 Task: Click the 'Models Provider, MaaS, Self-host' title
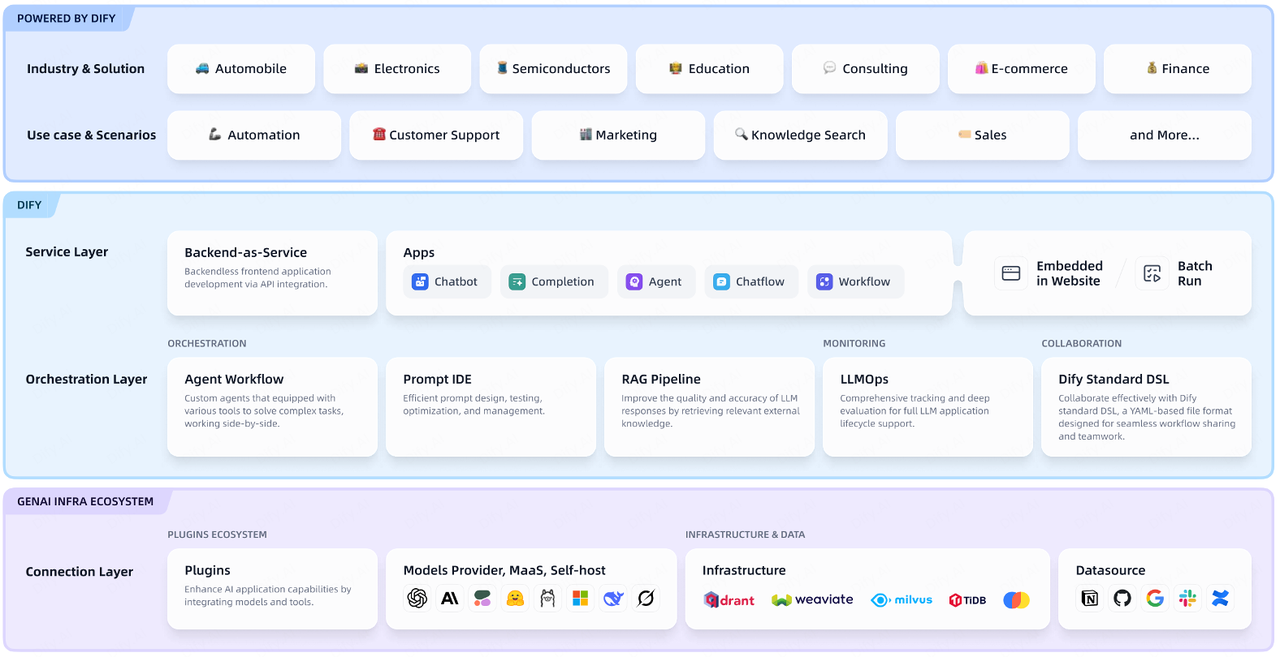[x=504, y=570]
